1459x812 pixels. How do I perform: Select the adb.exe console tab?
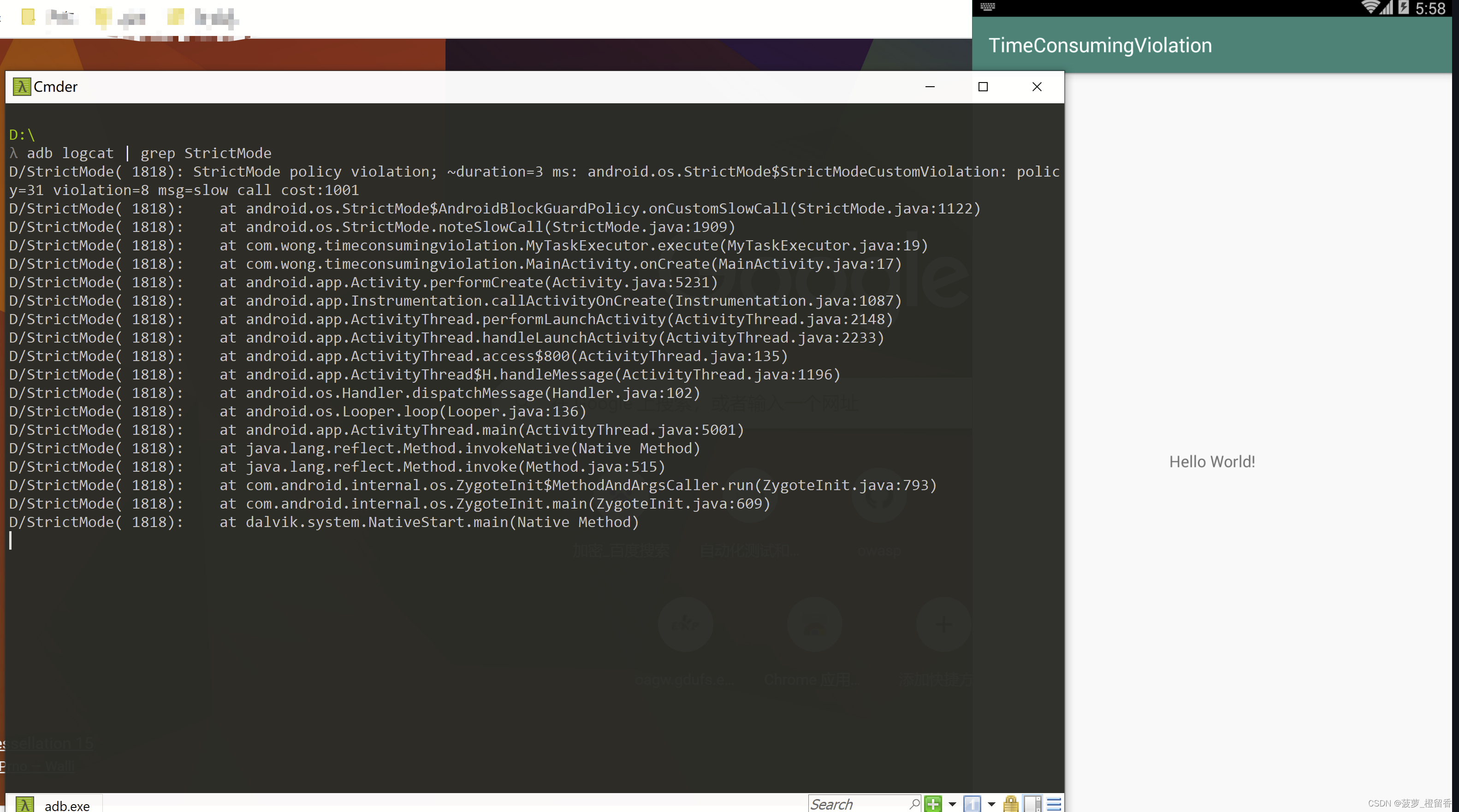pyautogui.click(x=54, y=805)
